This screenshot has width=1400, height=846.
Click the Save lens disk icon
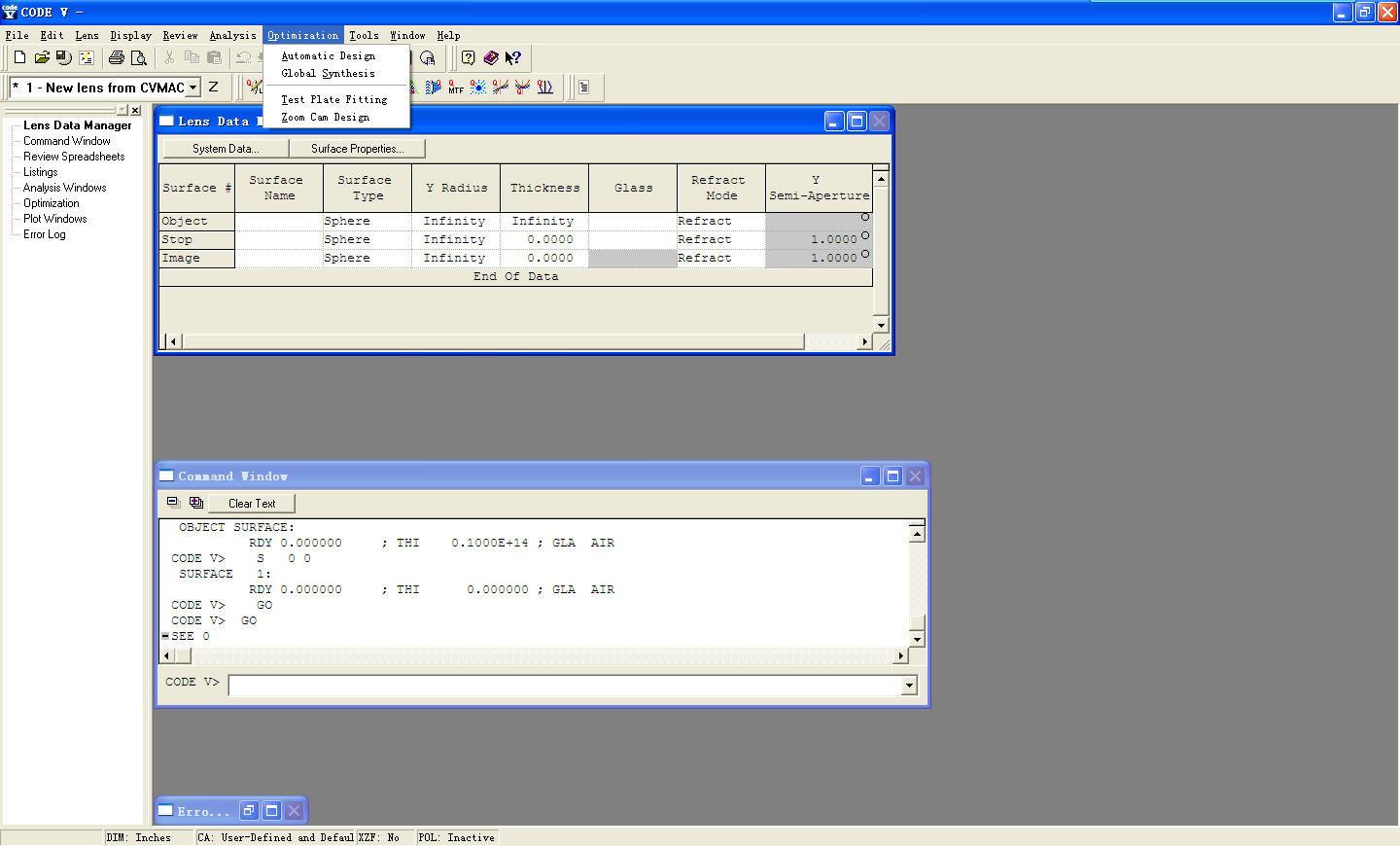click(x=63, y=58)
